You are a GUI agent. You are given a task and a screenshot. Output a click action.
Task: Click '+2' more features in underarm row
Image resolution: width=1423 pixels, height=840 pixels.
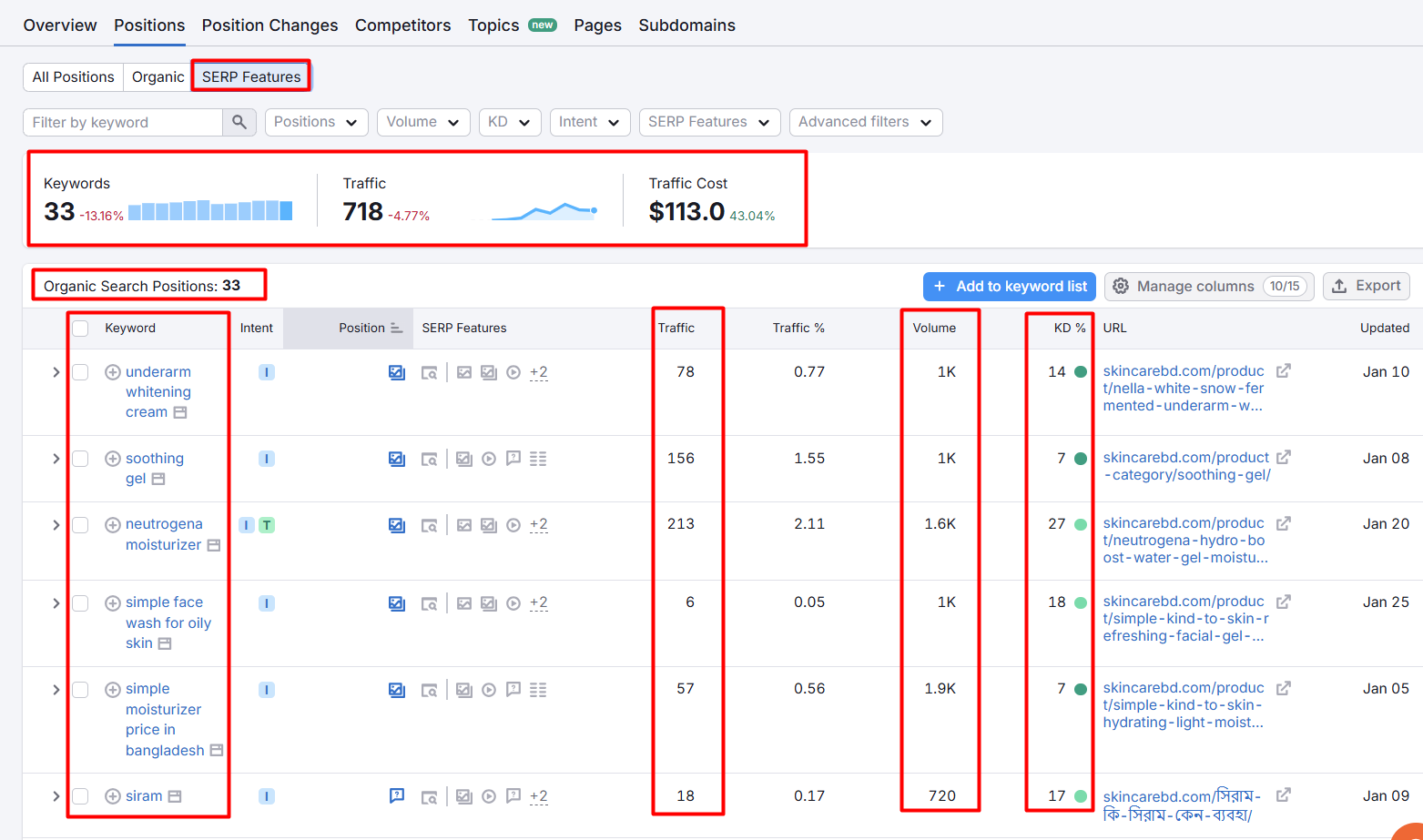pos(539,372)
